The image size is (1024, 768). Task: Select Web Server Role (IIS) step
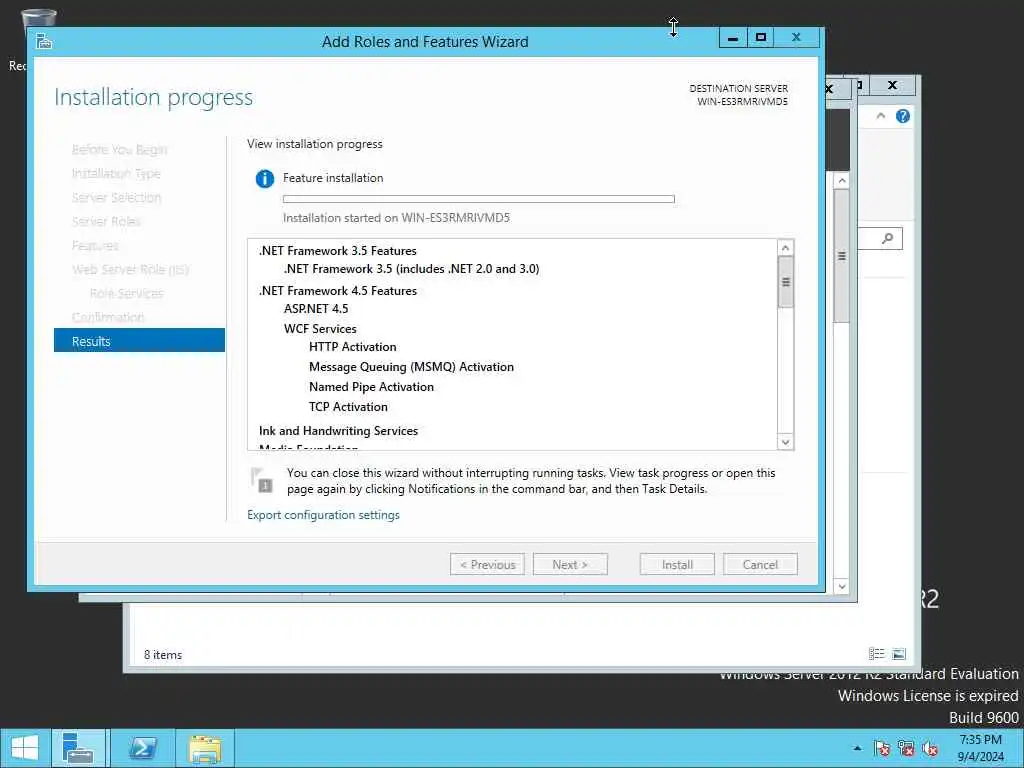(x=130, y=269)
